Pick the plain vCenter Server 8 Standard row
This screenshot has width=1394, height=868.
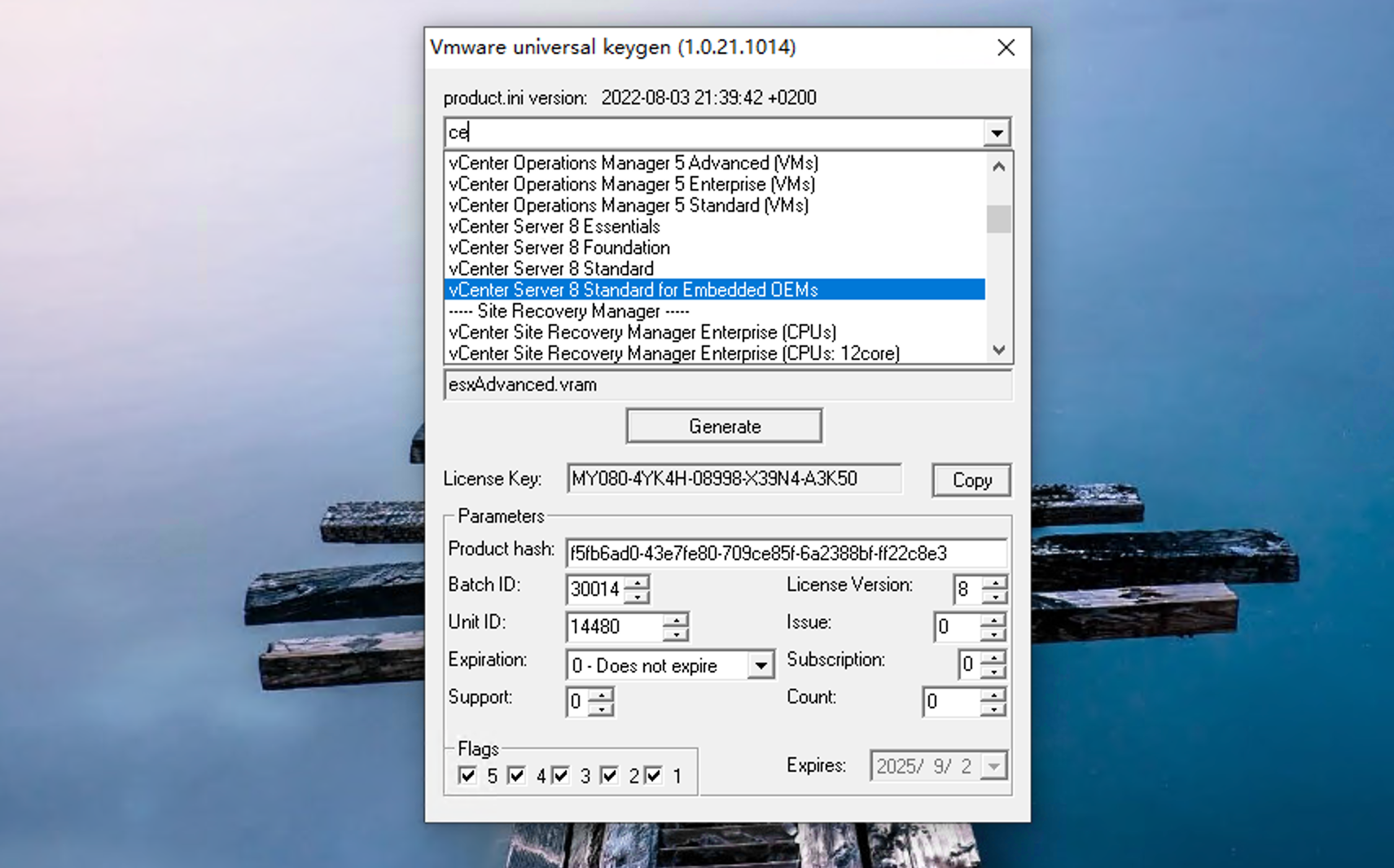pos(715,269)
